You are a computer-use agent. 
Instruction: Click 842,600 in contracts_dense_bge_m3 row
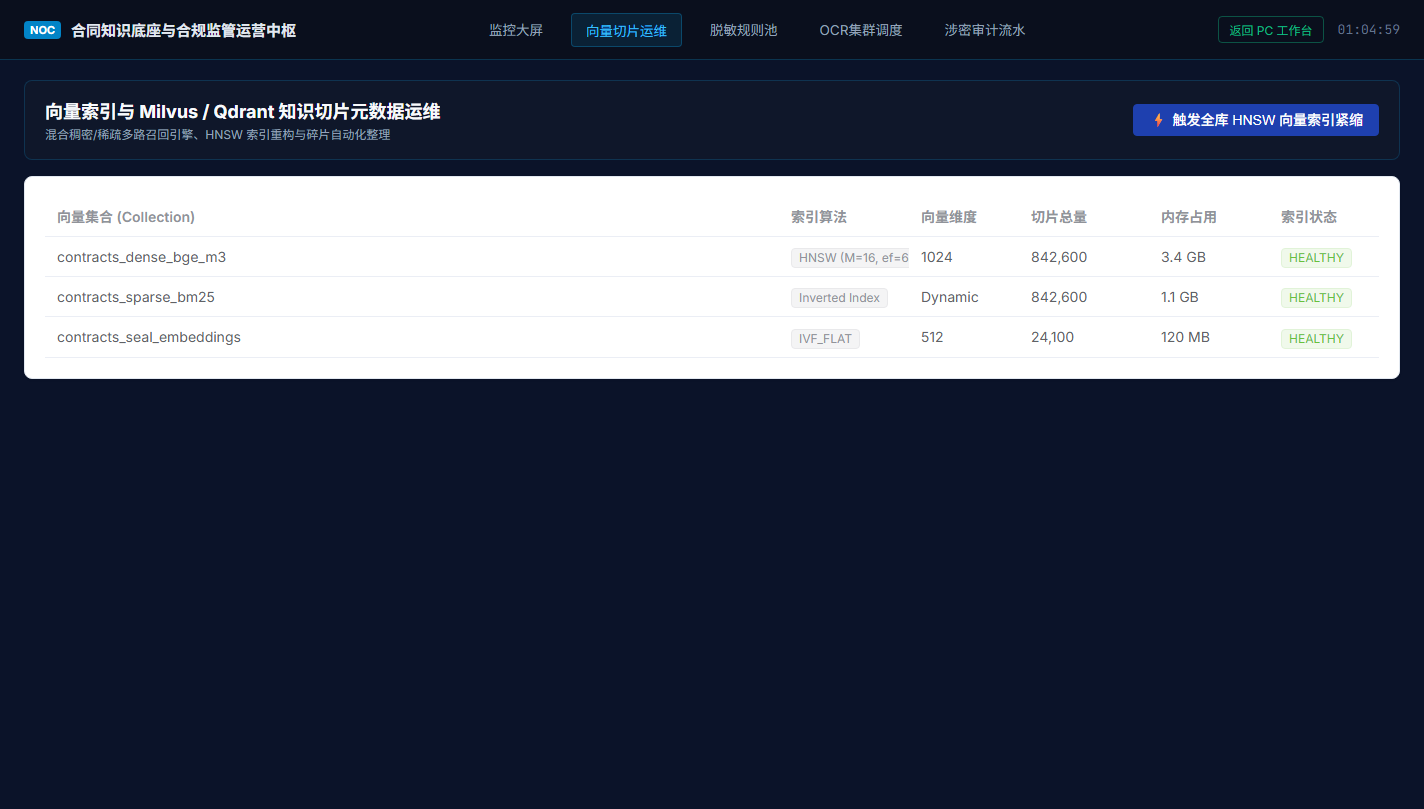[x=1059, y=257]
